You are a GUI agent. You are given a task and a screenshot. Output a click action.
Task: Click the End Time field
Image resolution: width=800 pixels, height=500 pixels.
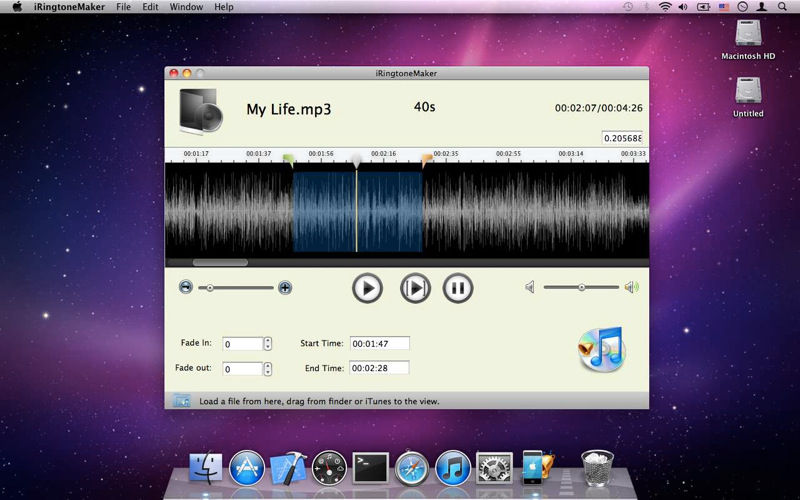379,368
